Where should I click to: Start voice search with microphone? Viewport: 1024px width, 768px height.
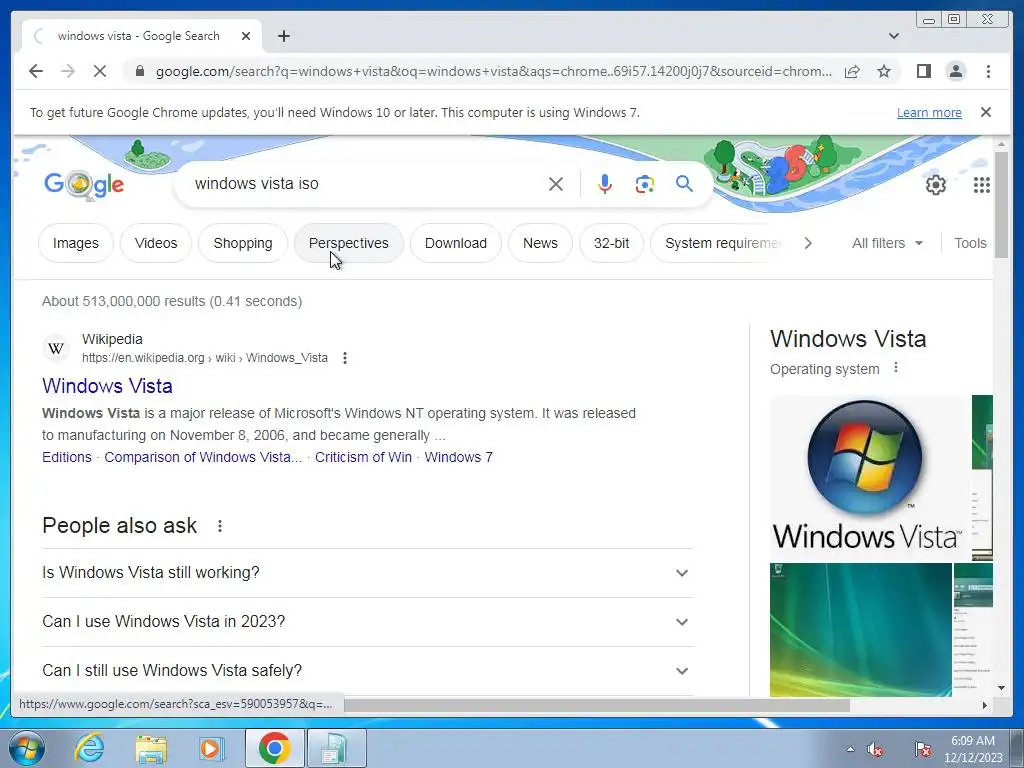pos(605,184)
